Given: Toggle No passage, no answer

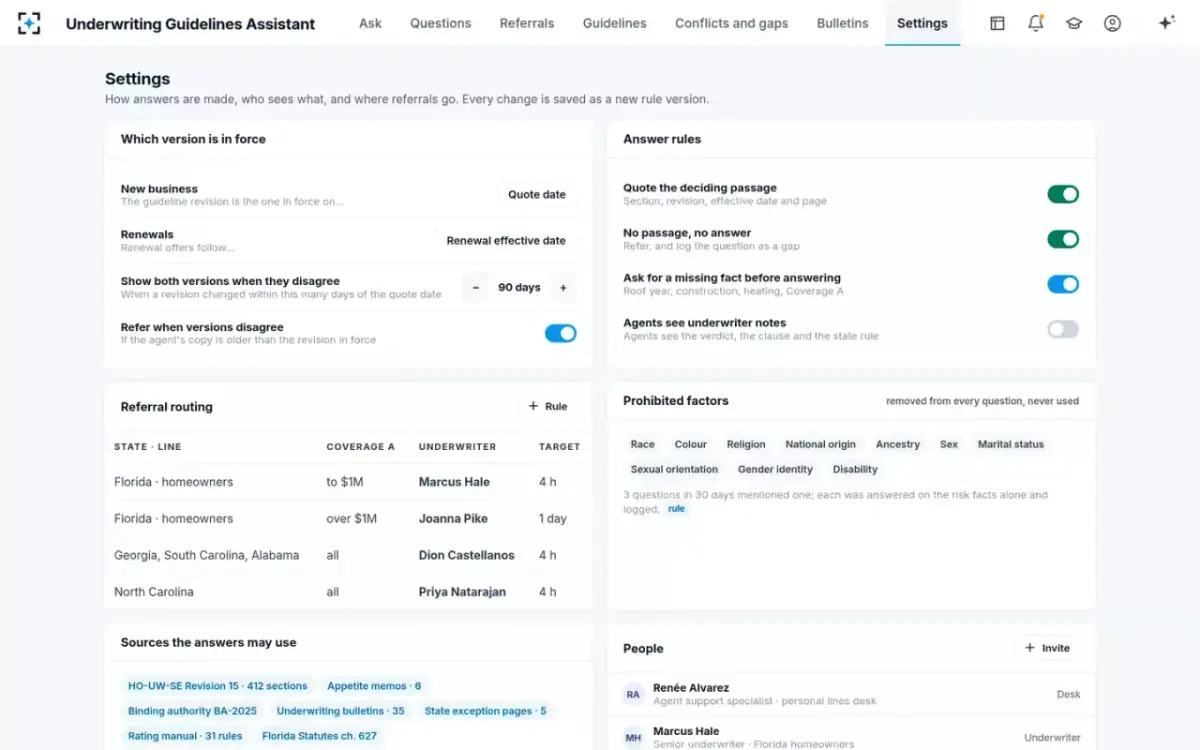Looking at the screenshot, I should tap(1063, 239).
